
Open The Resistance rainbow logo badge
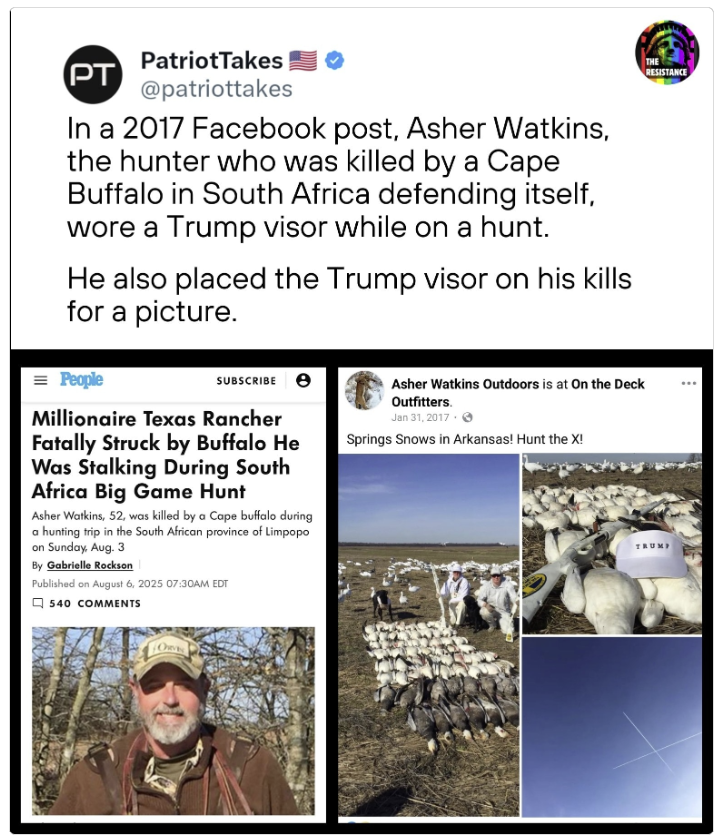click(667, 52)
